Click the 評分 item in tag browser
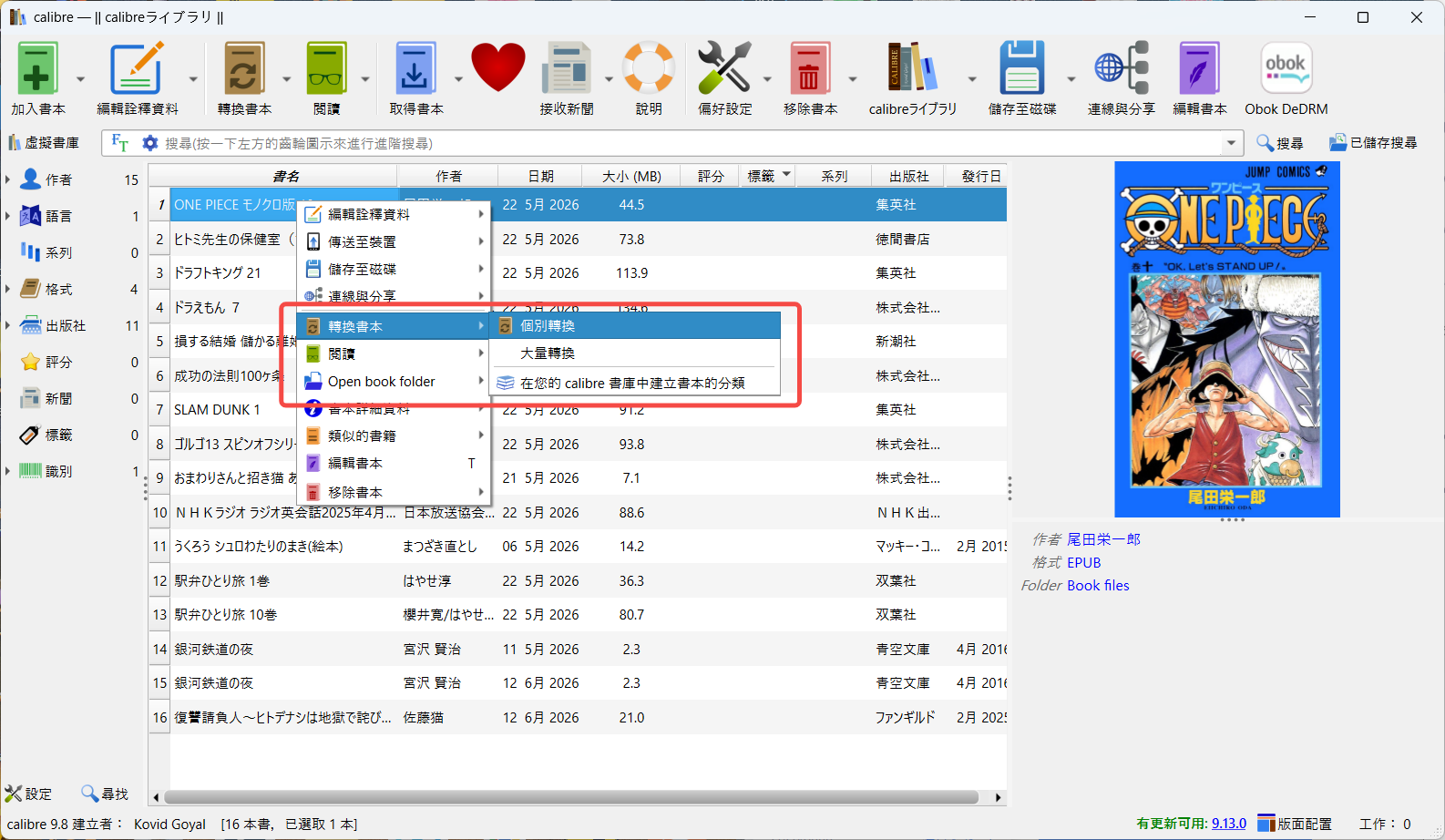The width and height of the screenshot is (1445, 840). click(58, 362)
